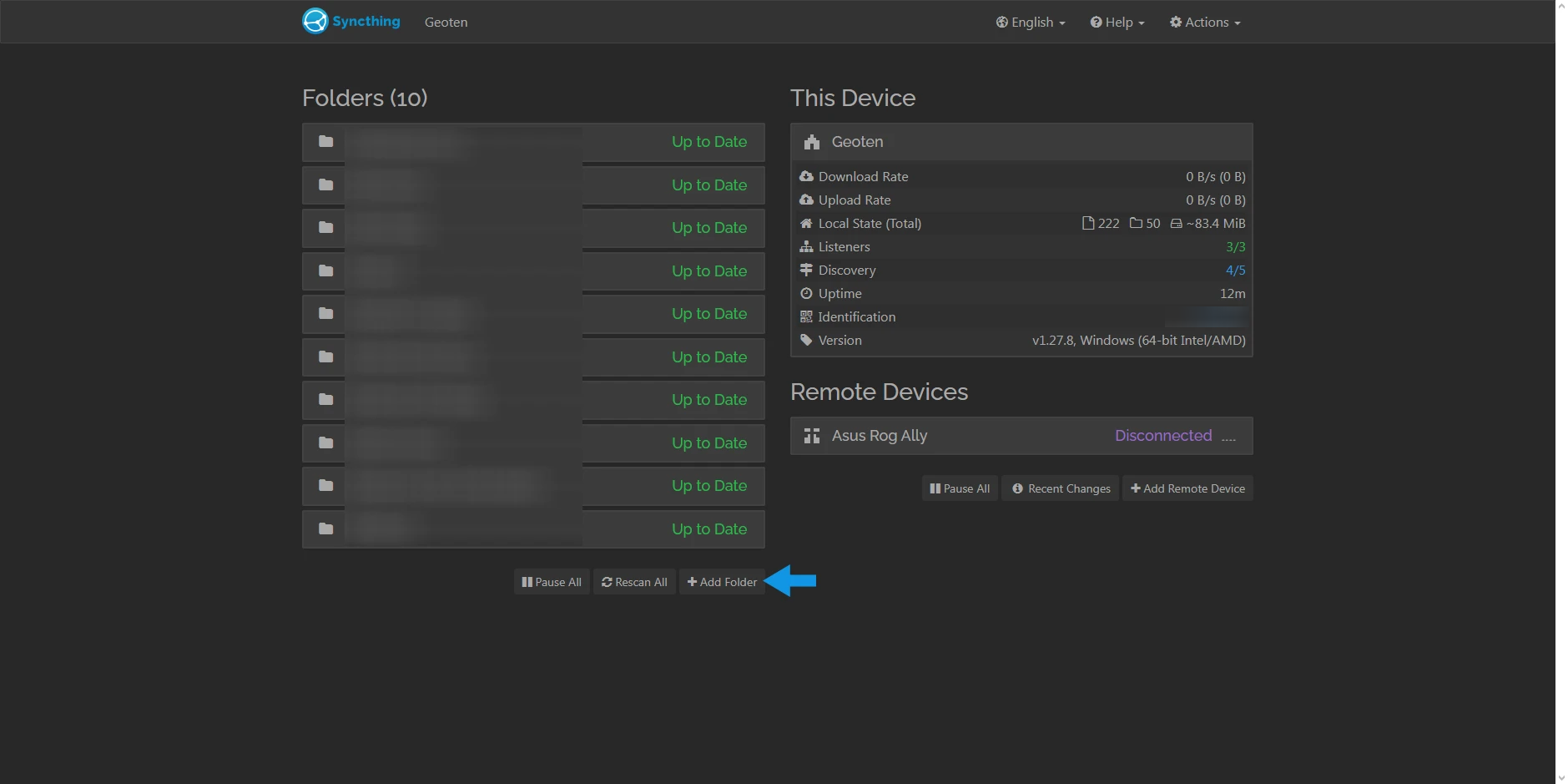
Task: Click the Discovery icon in This Device panel
Action: coord(806,270)
